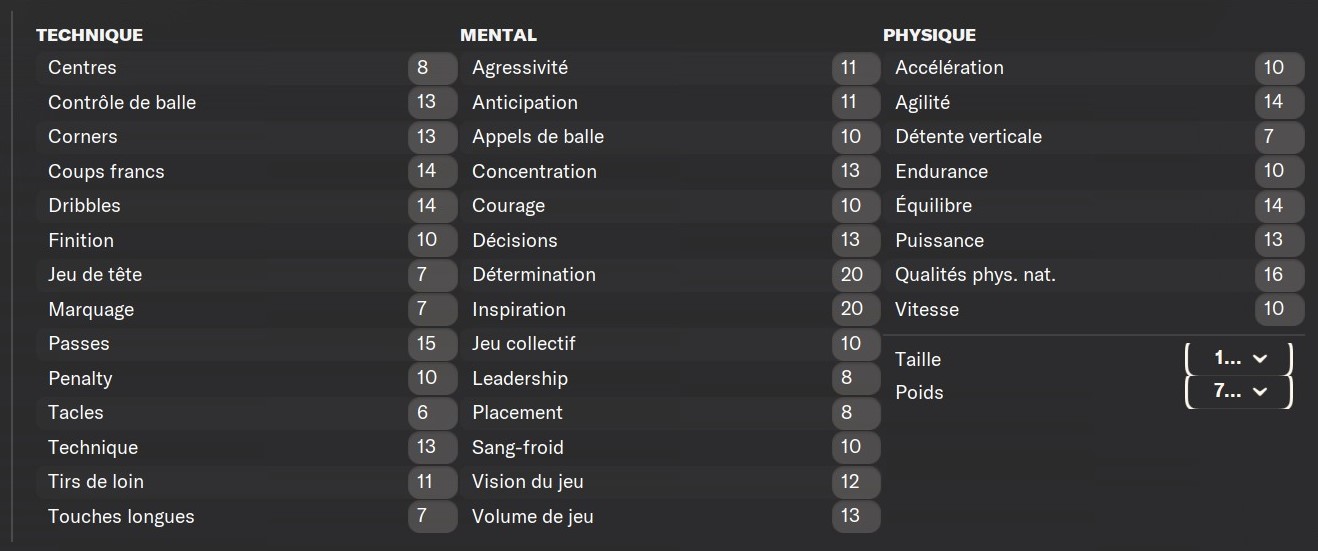Select the Coups francs value box

pos(433,171)
